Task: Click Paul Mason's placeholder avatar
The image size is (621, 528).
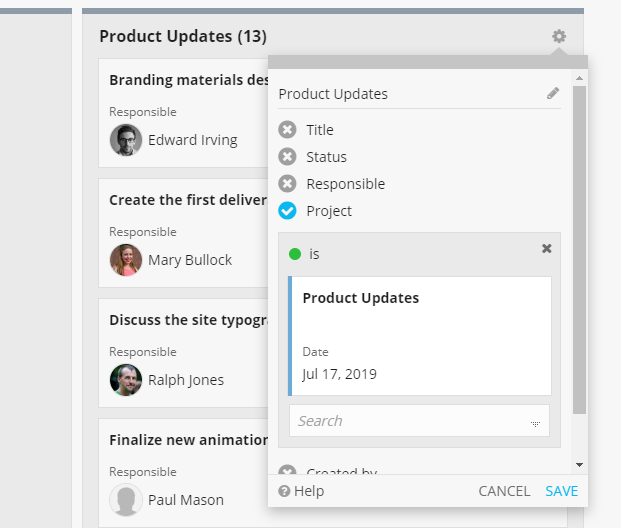Action: [x=126, y=500]
